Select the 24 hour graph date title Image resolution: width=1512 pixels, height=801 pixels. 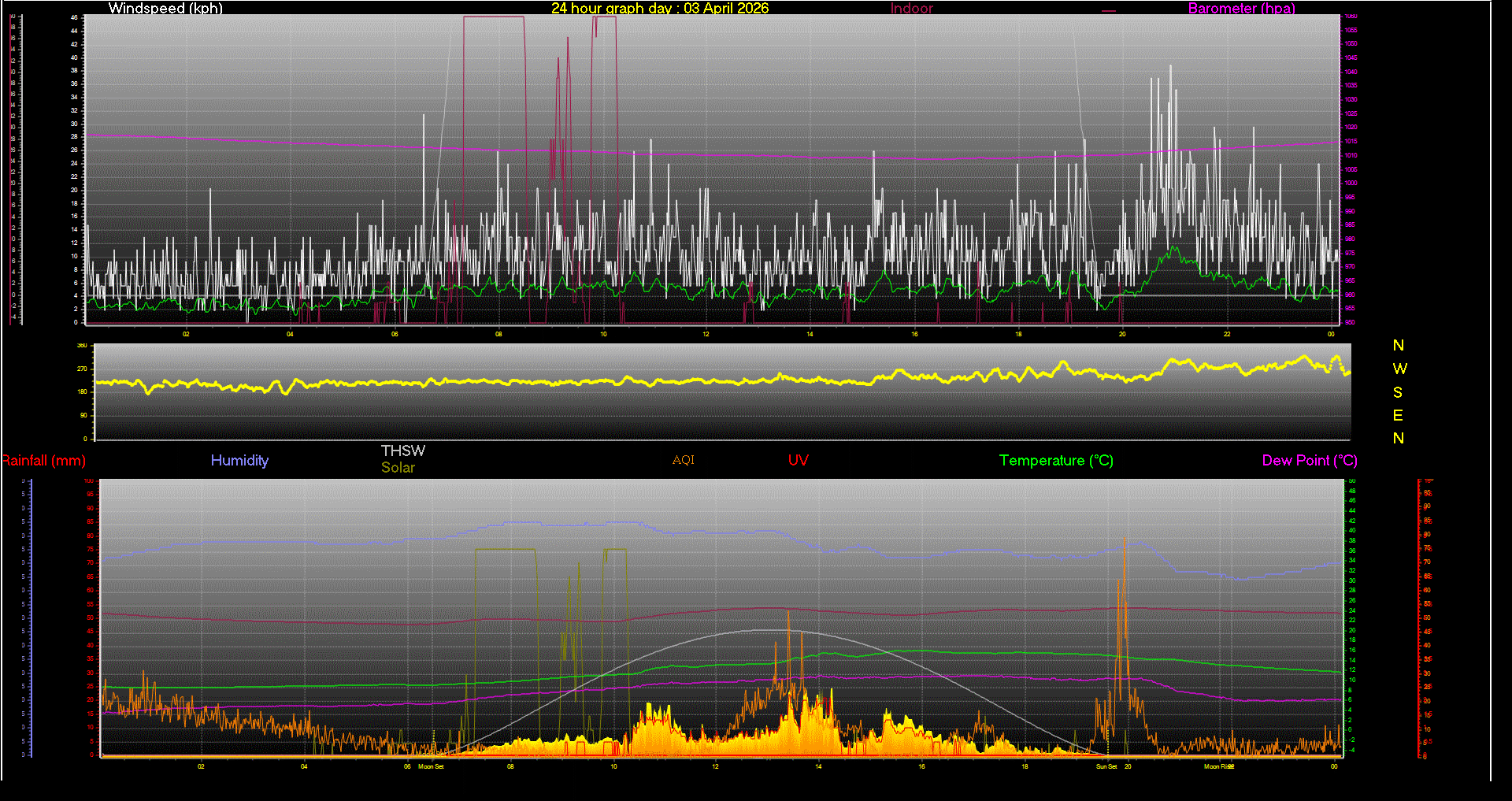(659, 9)
